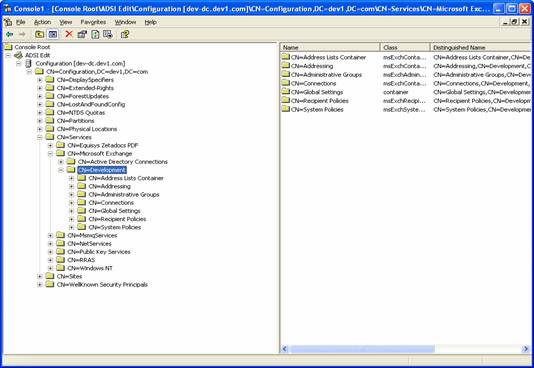Click the ADSI Edit snap-in icon
The width and height of the screenshot is (534, 368).
pyautogui.click(x=18, y=55)
